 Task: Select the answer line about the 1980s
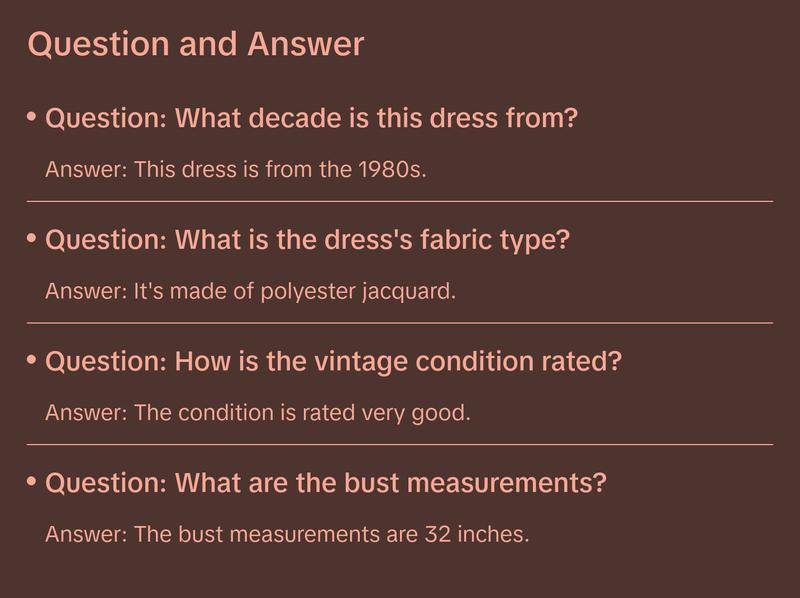tap(236, 169)
